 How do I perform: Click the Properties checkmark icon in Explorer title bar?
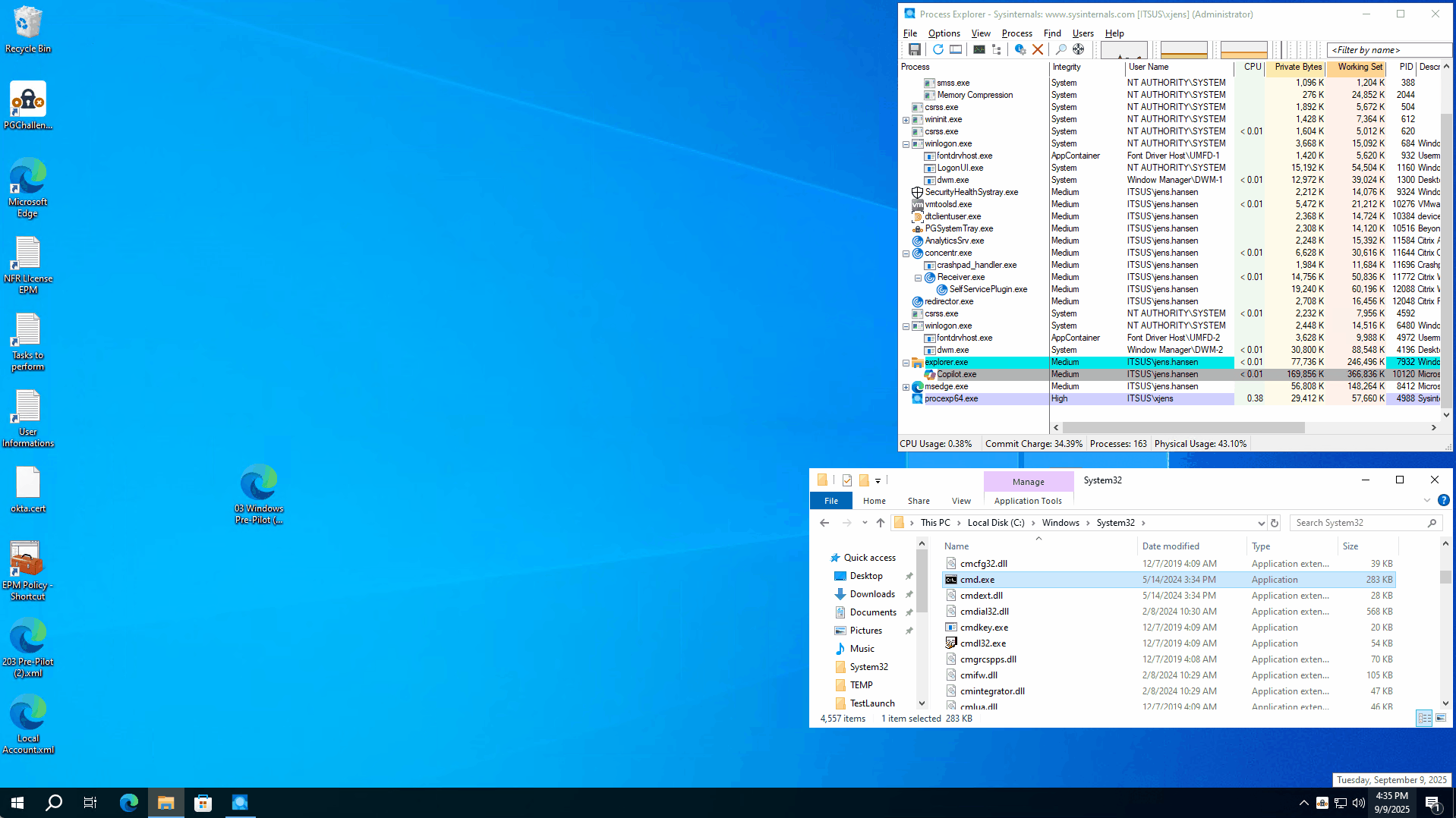click(x=847, y=480)
